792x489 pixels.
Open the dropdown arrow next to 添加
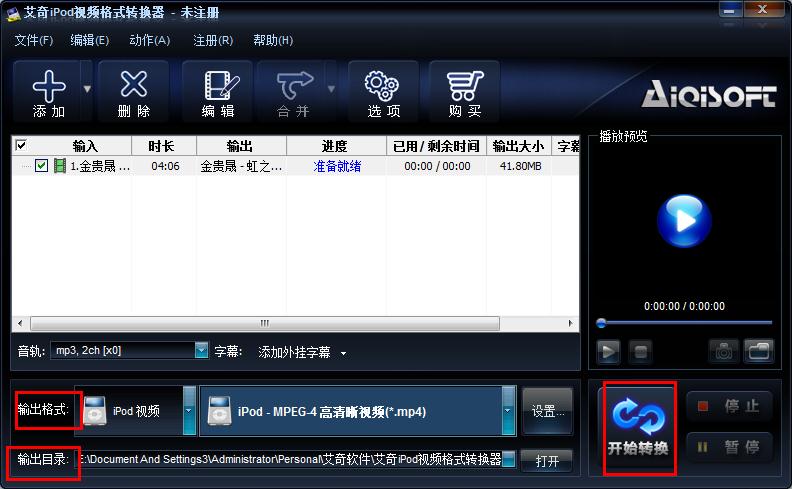click(87, 89)
